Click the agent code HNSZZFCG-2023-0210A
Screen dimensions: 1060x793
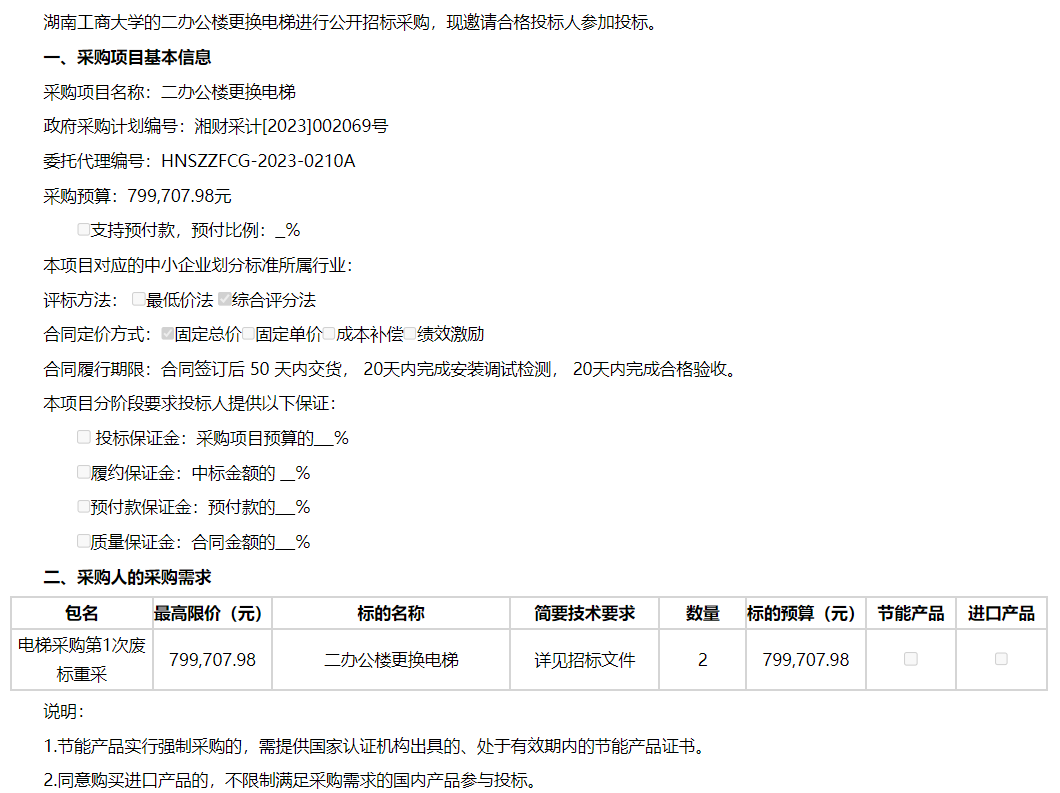coord(258,160)
